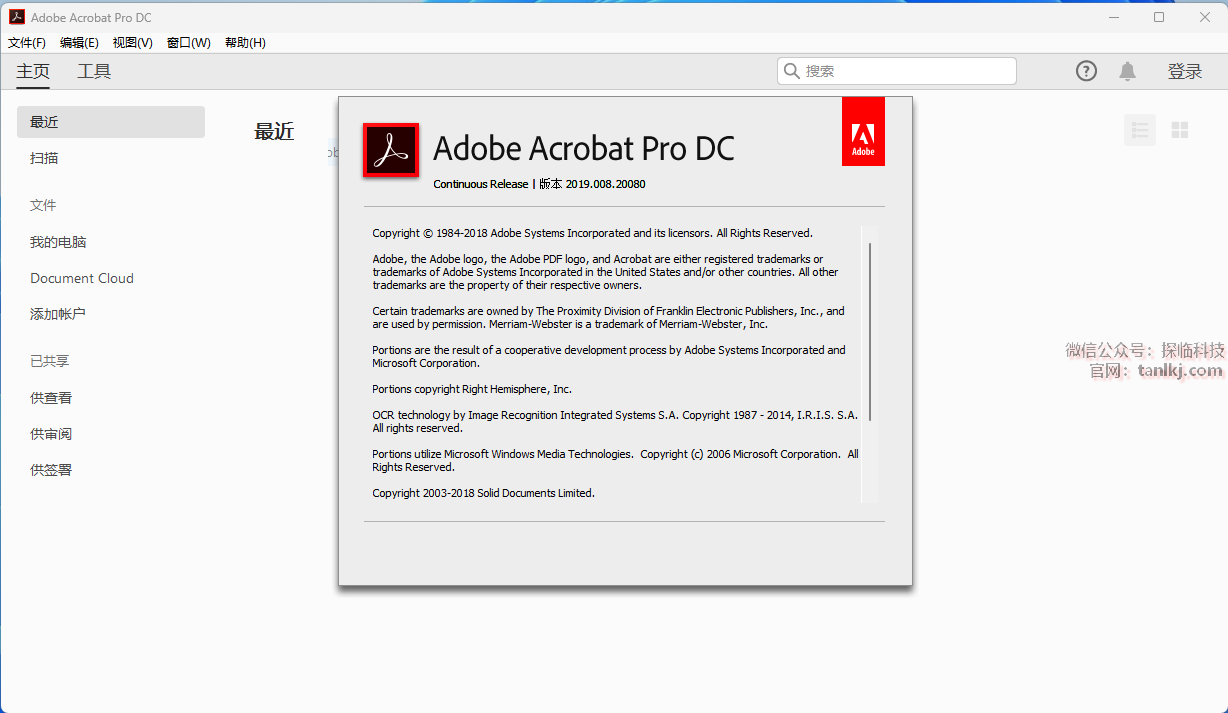
Task: Open the 窗口(W) menu
Action: point(188,42)
